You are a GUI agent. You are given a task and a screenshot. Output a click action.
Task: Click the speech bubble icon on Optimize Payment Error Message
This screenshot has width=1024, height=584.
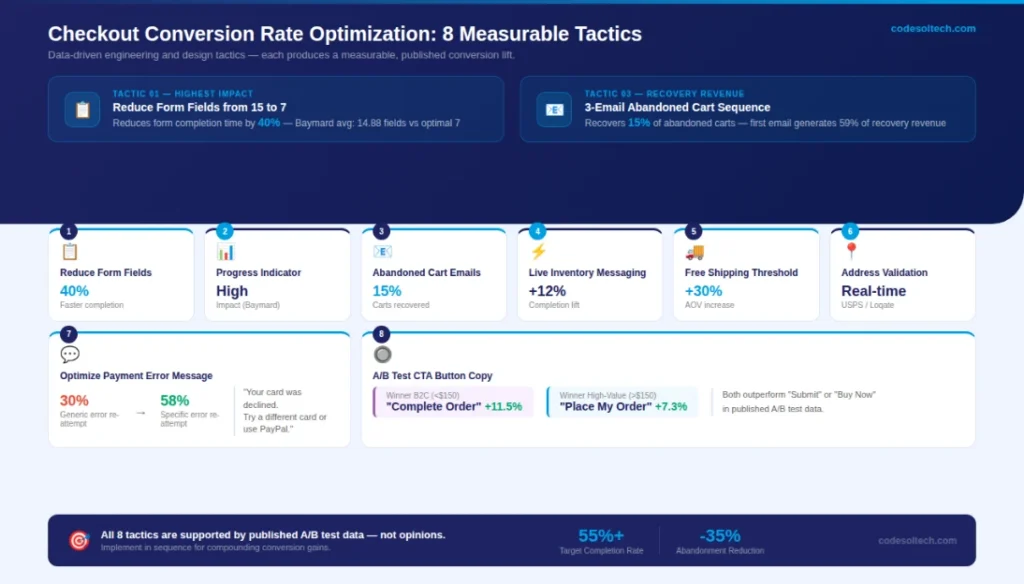(x=70, y=353)
